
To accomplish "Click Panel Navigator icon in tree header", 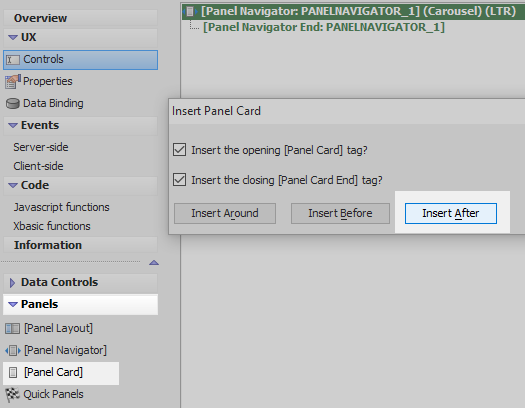I will [190, 11].
